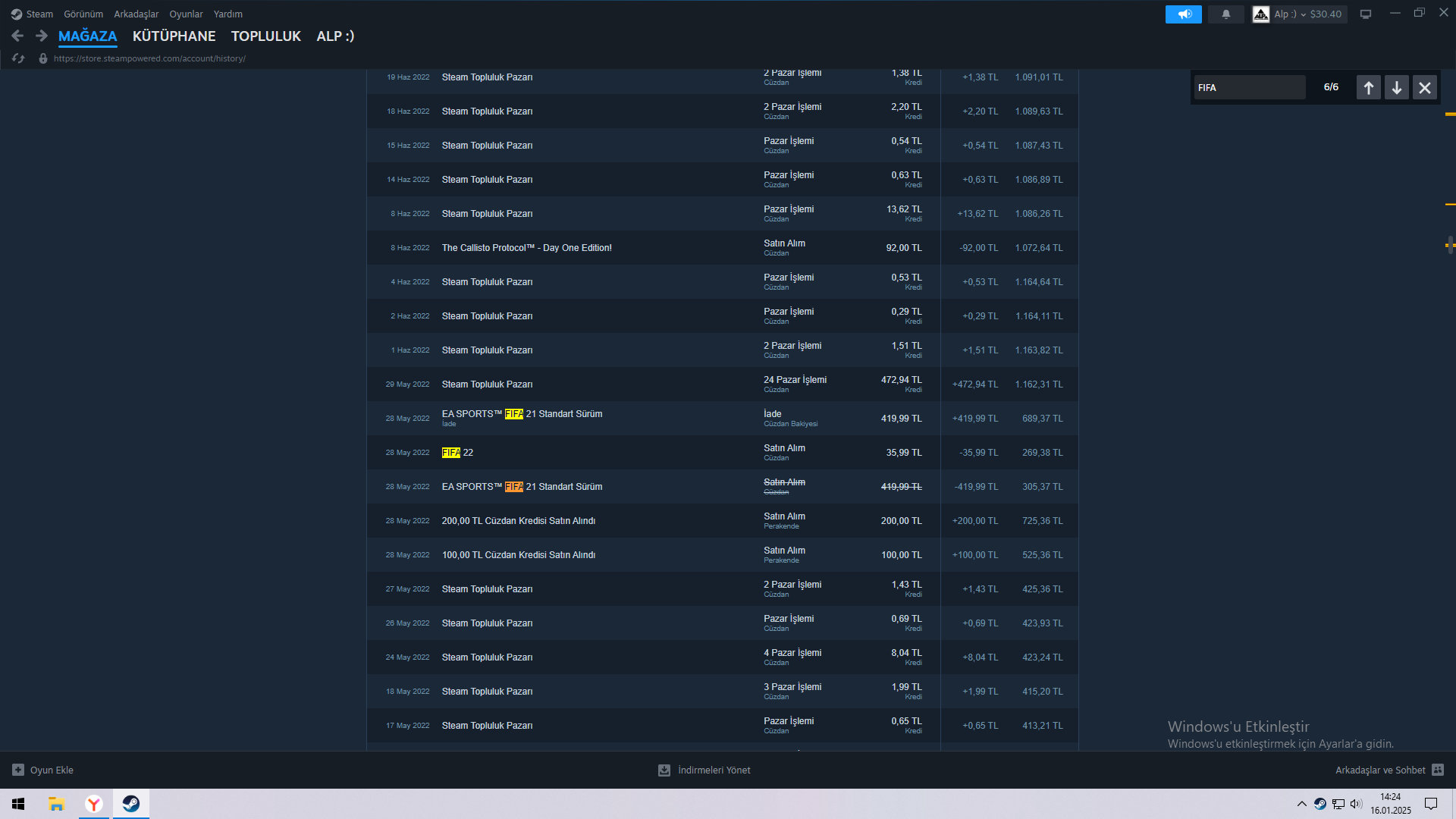Close the find-in-page search bar
This screenshot has height=819, width=1456.
1424,88
